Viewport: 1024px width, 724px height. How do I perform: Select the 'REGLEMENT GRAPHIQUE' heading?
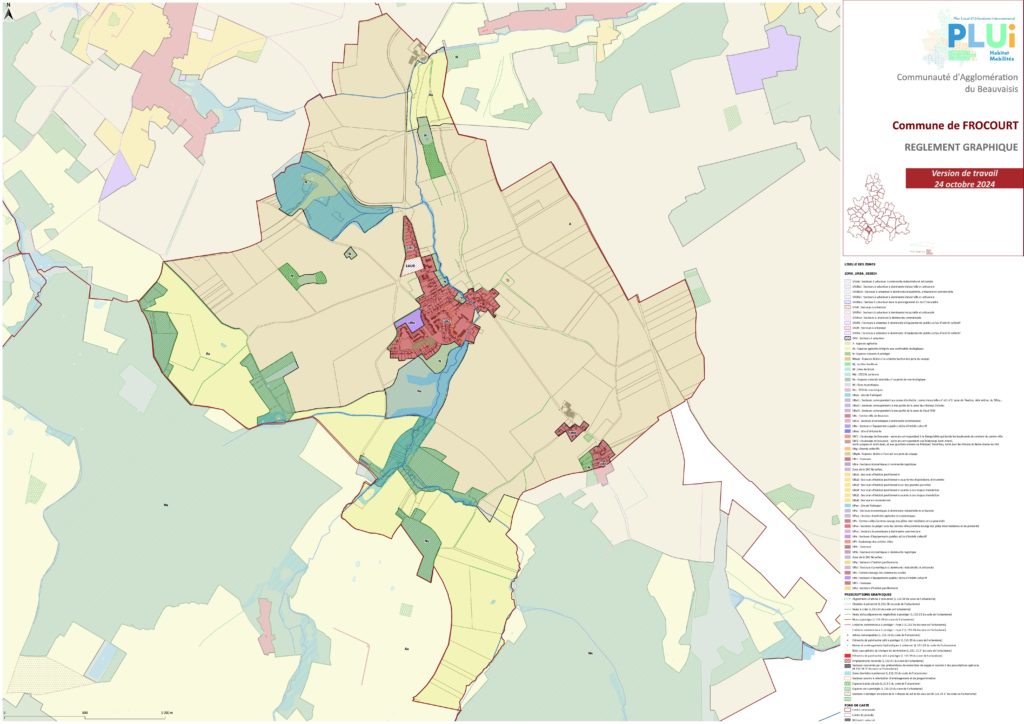(961, 147)
